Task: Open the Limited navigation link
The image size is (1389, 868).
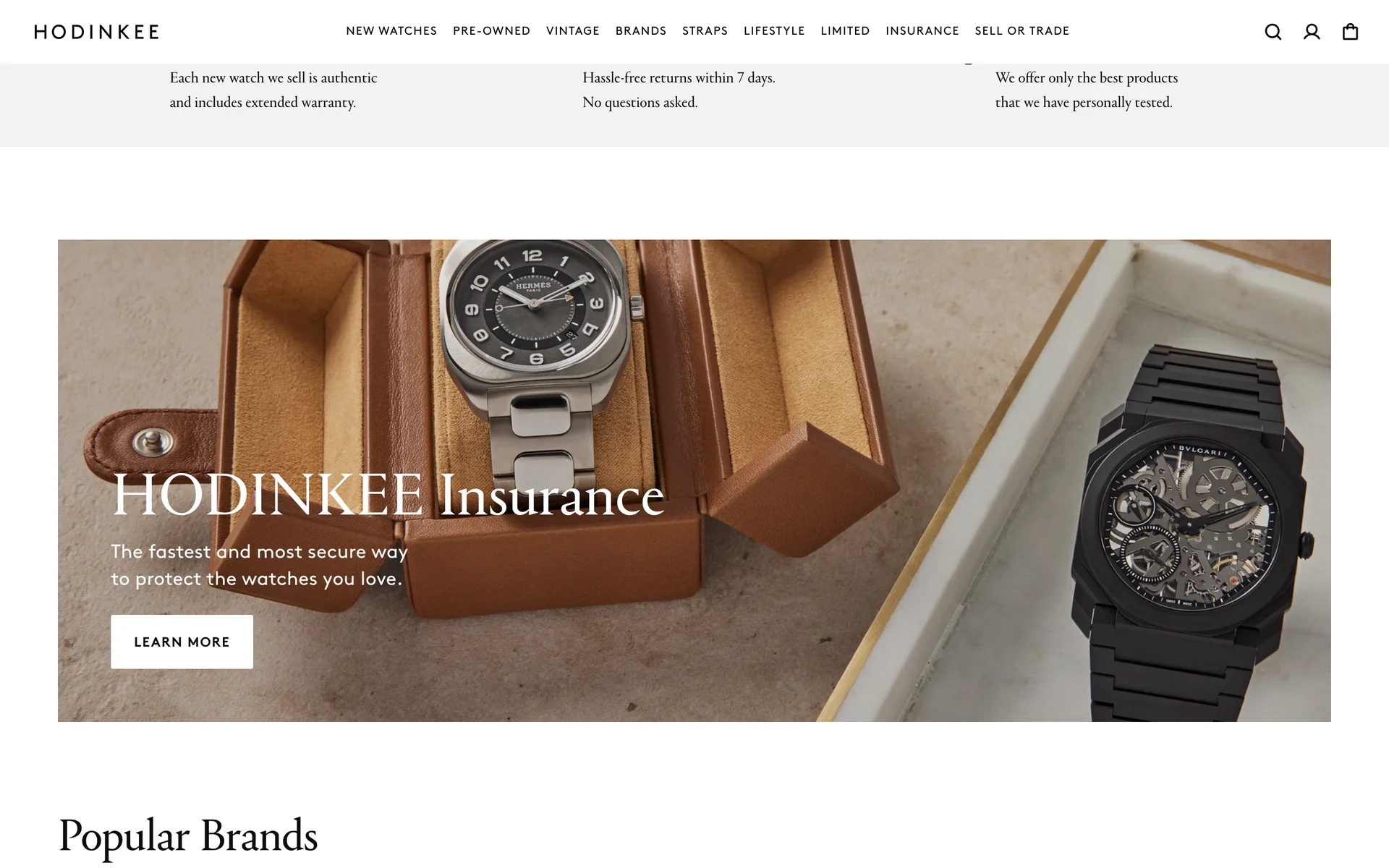Action: tap(845, 31)
